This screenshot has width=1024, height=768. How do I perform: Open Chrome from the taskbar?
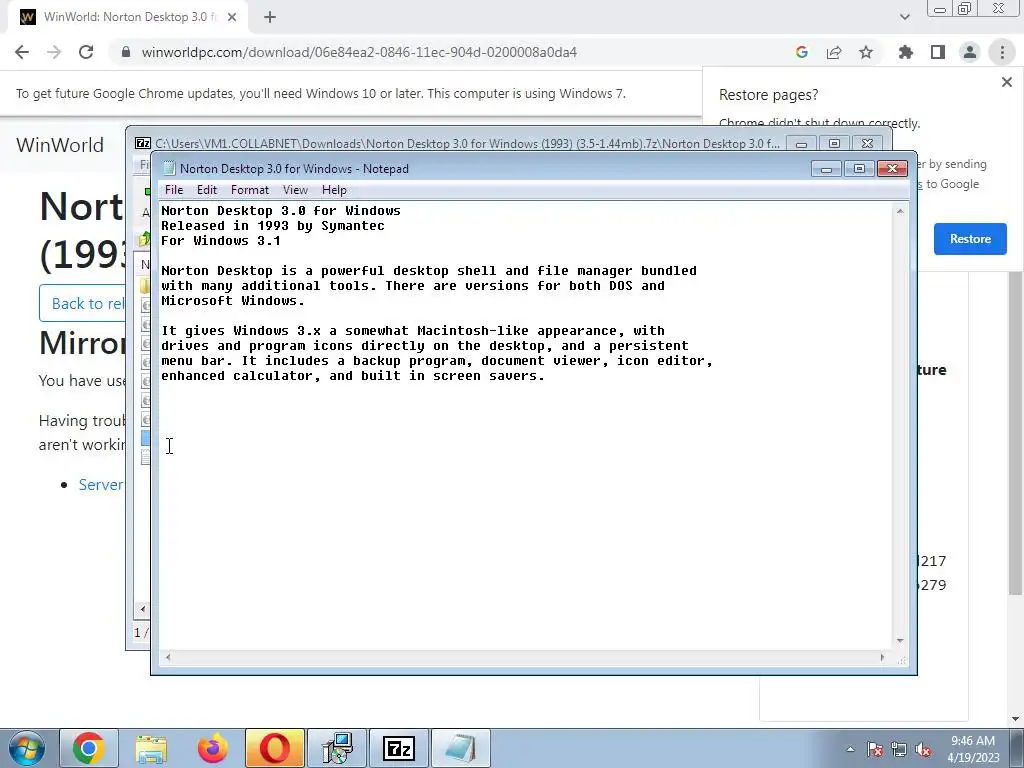[x=89, y=748]
